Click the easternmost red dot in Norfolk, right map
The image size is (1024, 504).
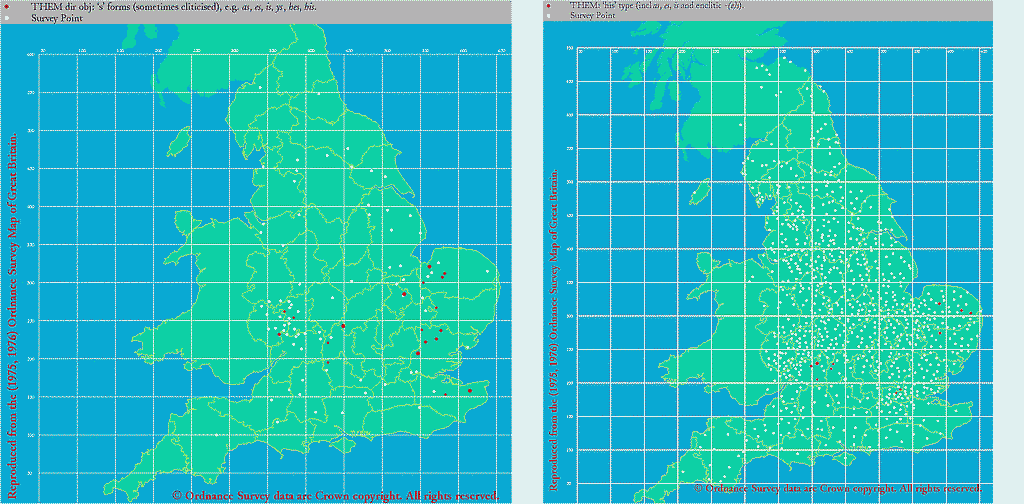pos(970,313)
